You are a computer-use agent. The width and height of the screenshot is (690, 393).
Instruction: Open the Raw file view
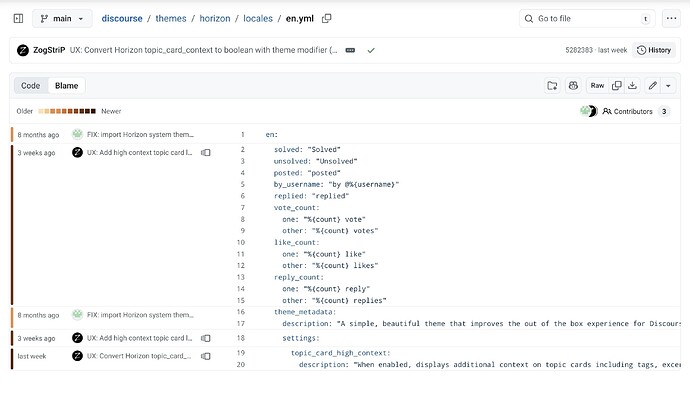tap(597, 86)
